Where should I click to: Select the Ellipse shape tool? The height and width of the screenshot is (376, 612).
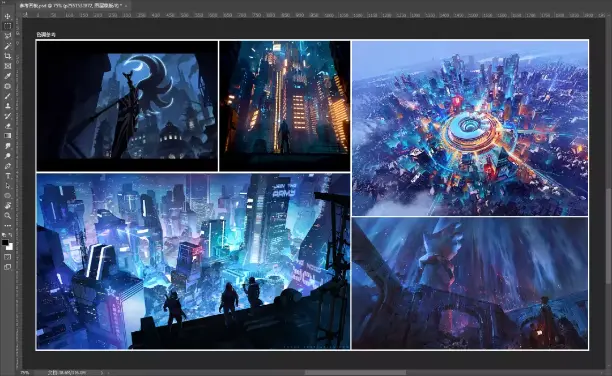(x=7, y=196)
